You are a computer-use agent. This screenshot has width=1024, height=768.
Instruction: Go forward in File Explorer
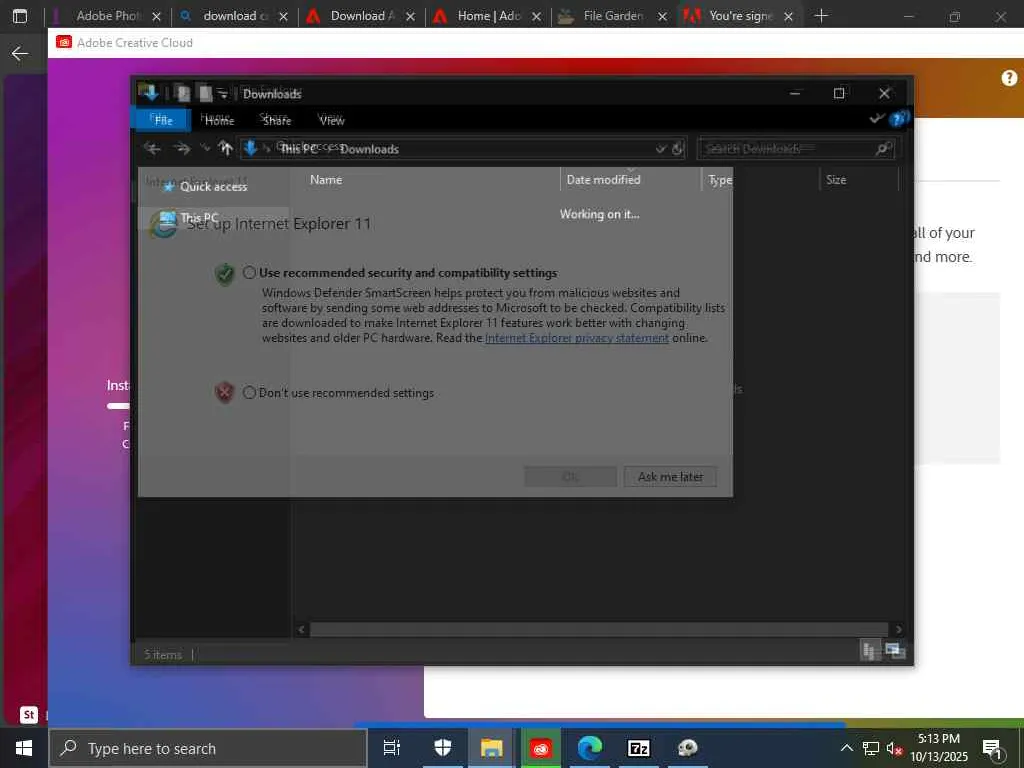point(182,149)
